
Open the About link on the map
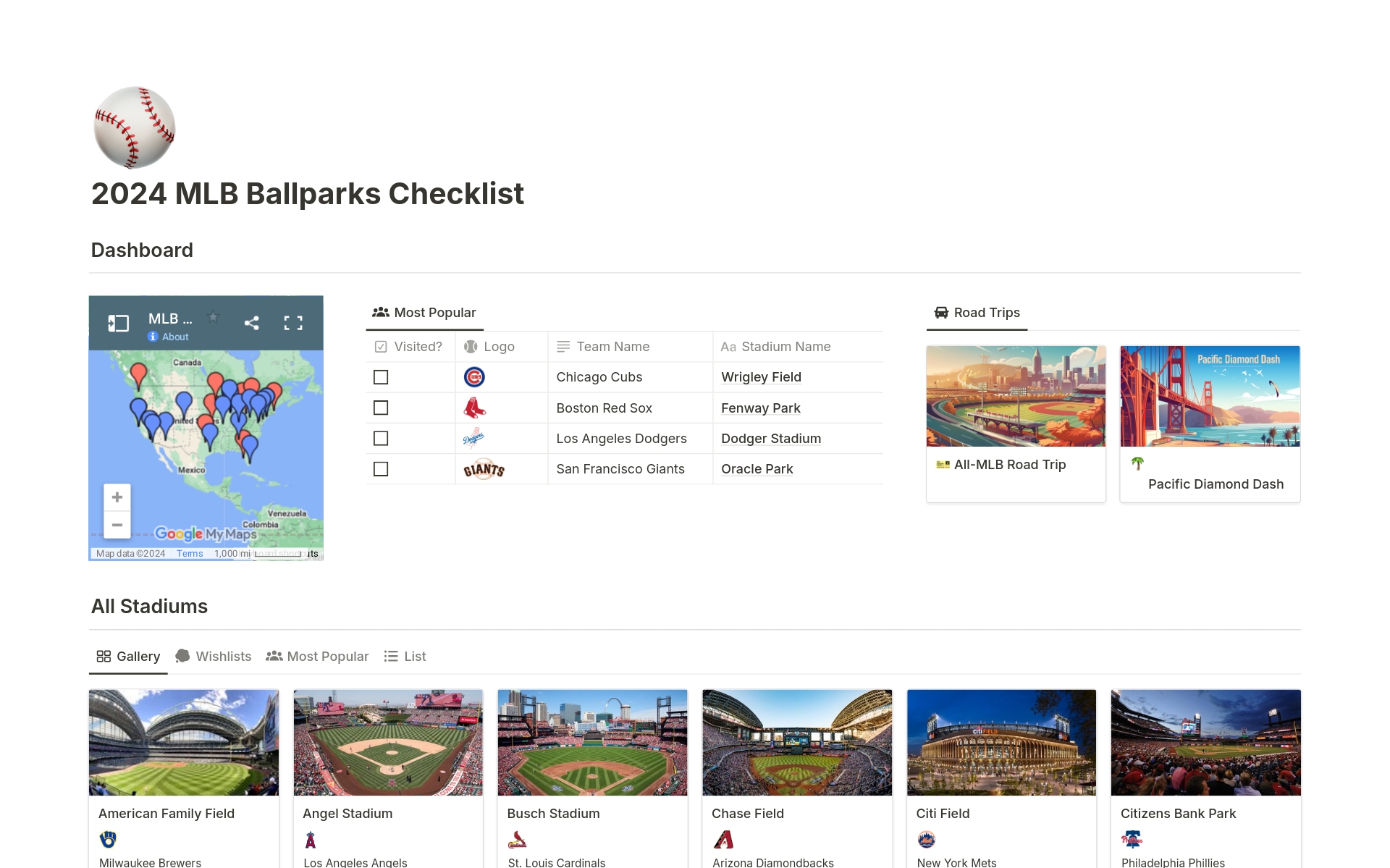point(169,336)
